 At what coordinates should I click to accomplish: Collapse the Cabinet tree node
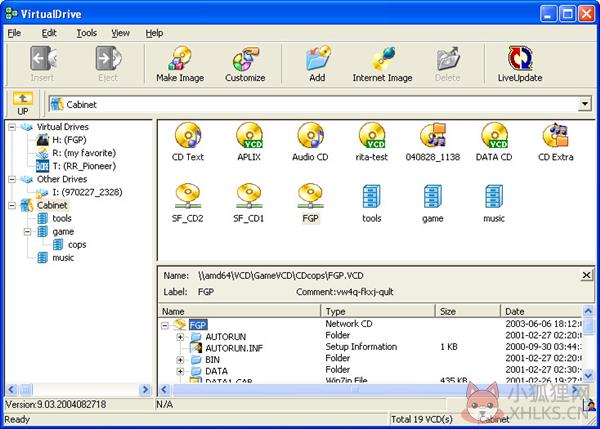(x=12, y=206)
